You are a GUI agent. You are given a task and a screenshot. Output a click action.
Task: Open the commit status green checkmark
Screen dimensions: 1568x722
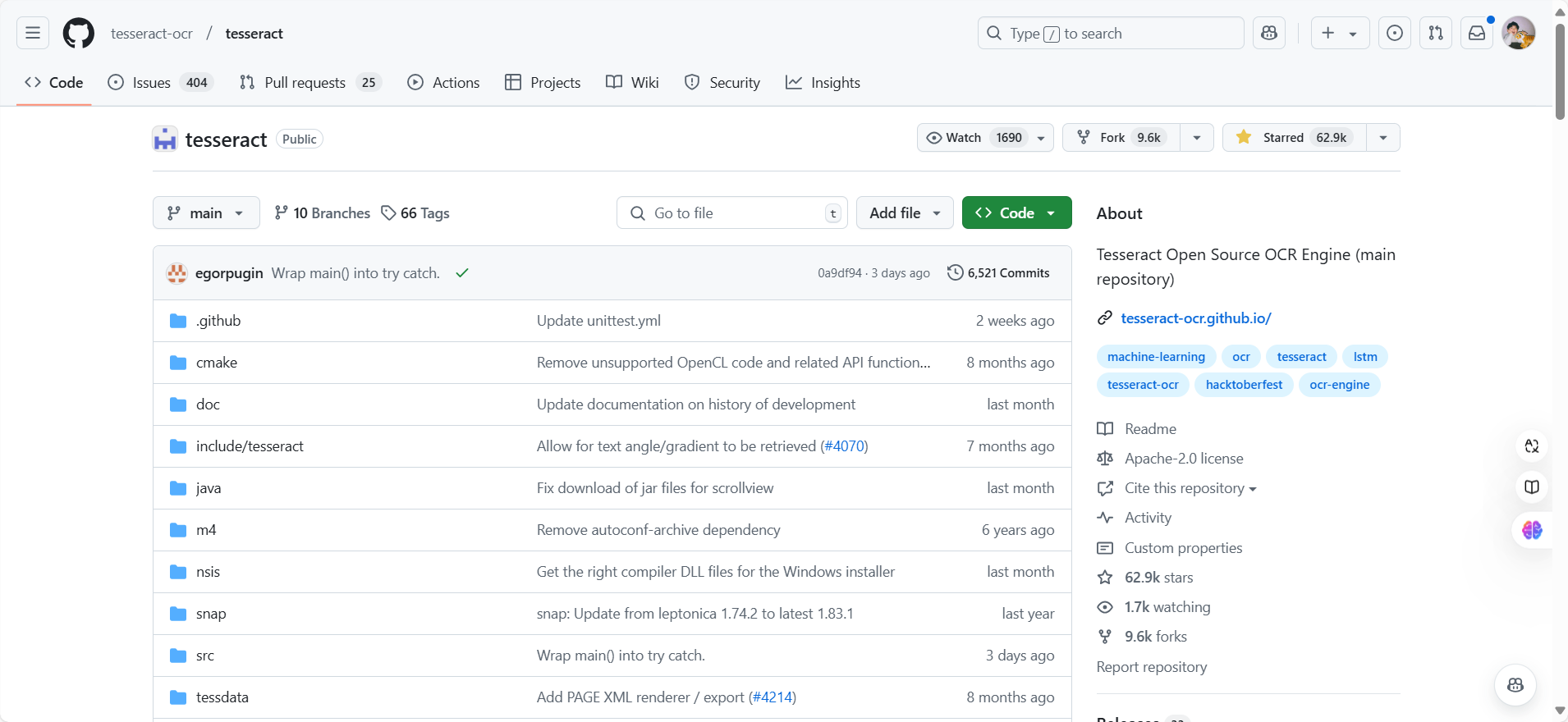click(462, 273)
